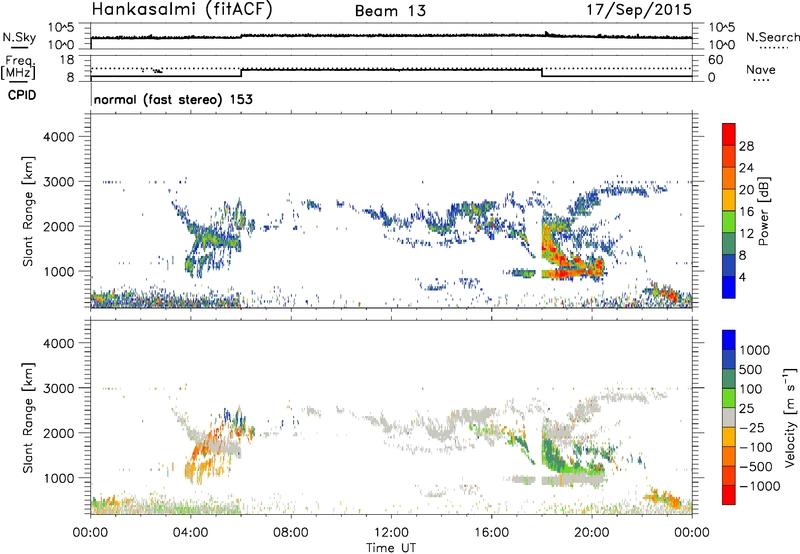
Task: Click the Slant Range label of power panel
Action: tap(28, 211)
